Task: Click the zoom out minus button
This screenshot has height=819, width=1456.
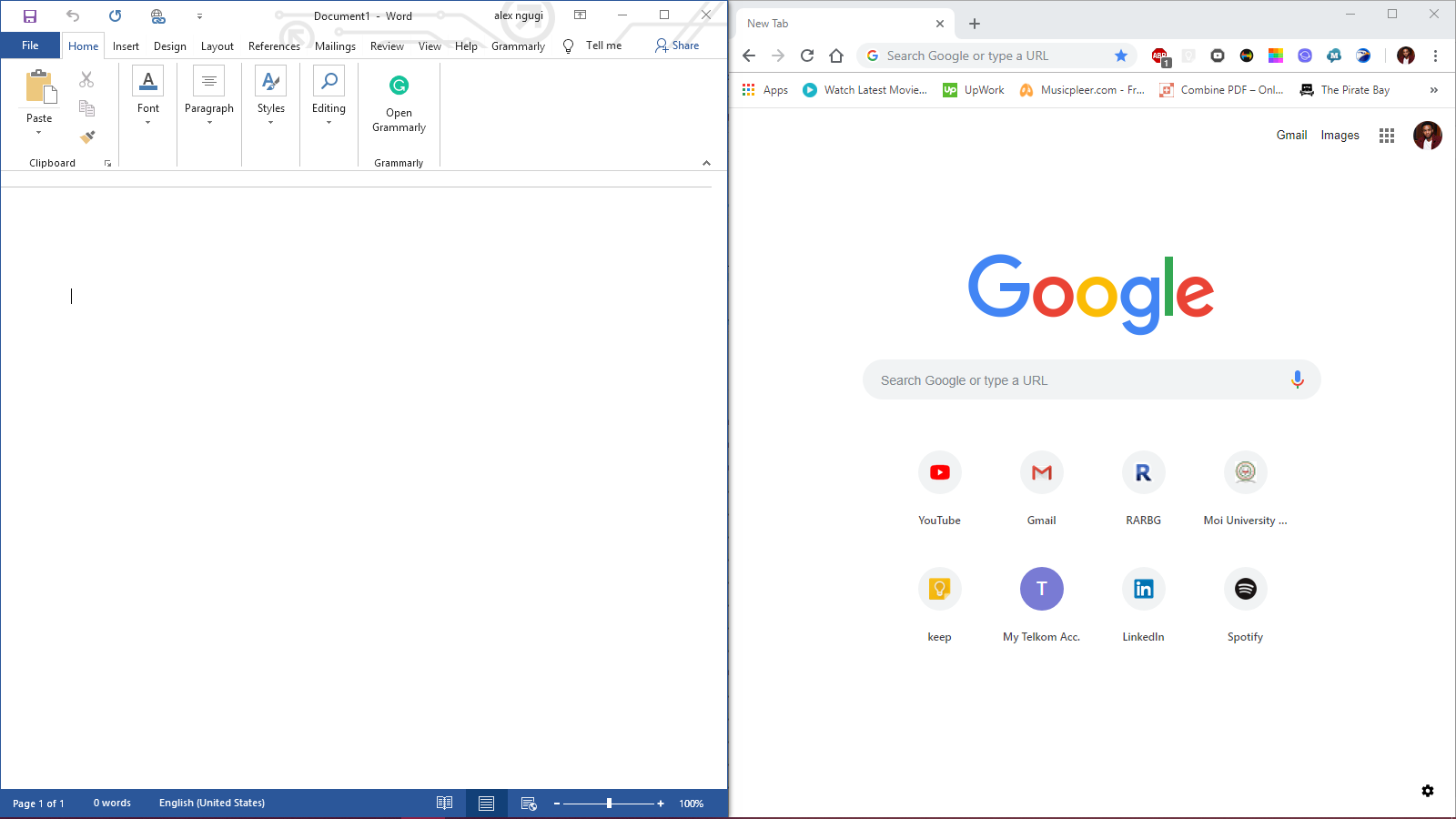Action: (x=556, y=804)
